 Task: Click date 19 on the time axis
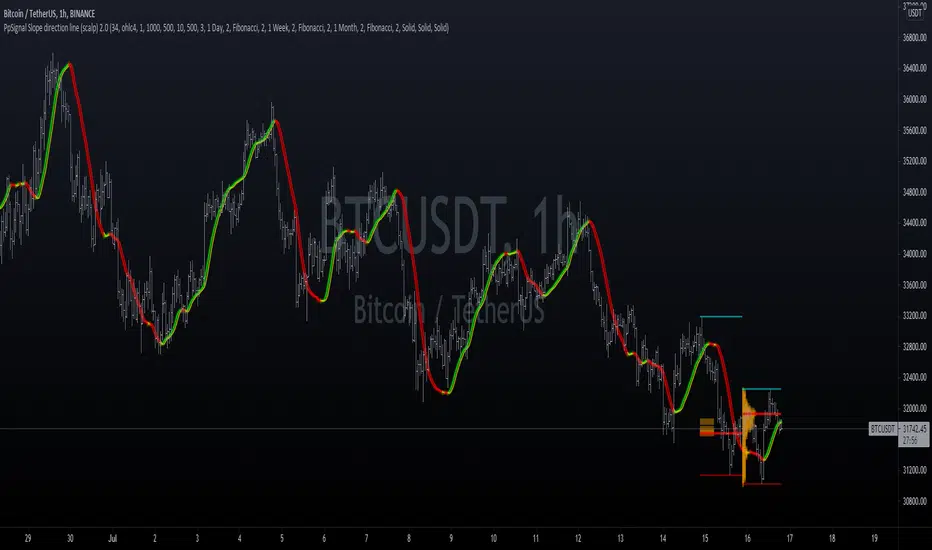tap(874, 539)
